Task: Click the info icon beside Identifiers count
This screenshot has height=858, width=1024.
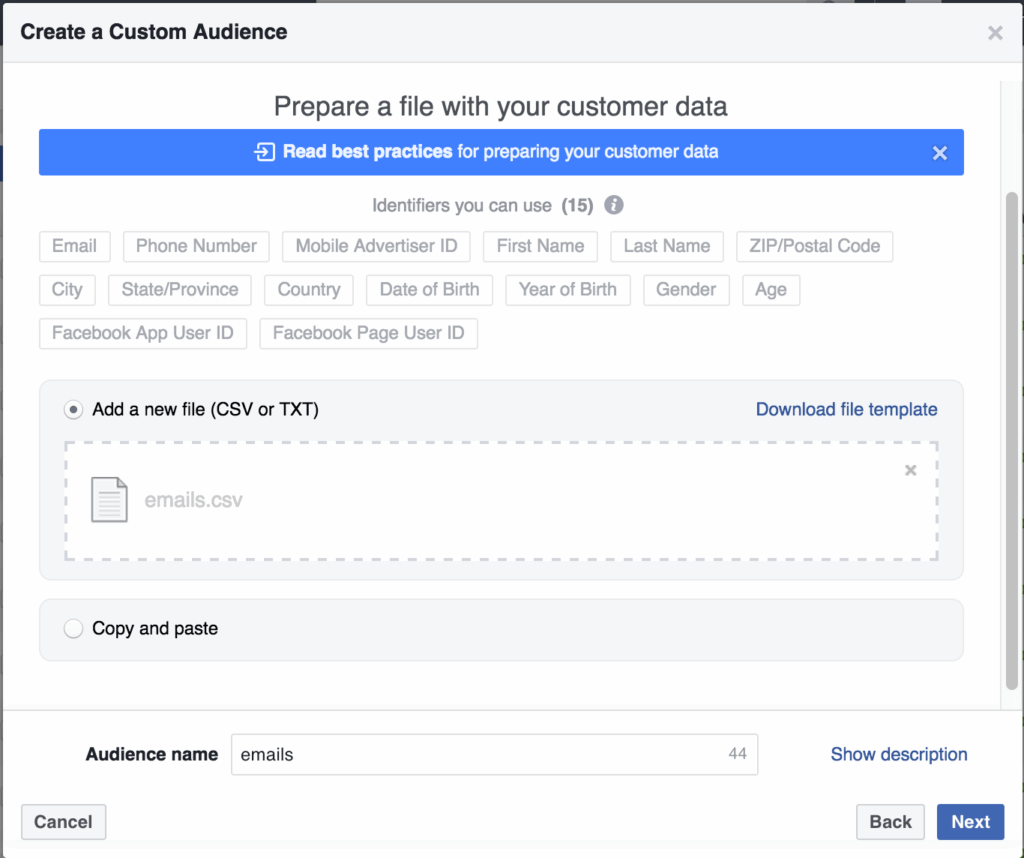Action: click(x=614, y=205)
